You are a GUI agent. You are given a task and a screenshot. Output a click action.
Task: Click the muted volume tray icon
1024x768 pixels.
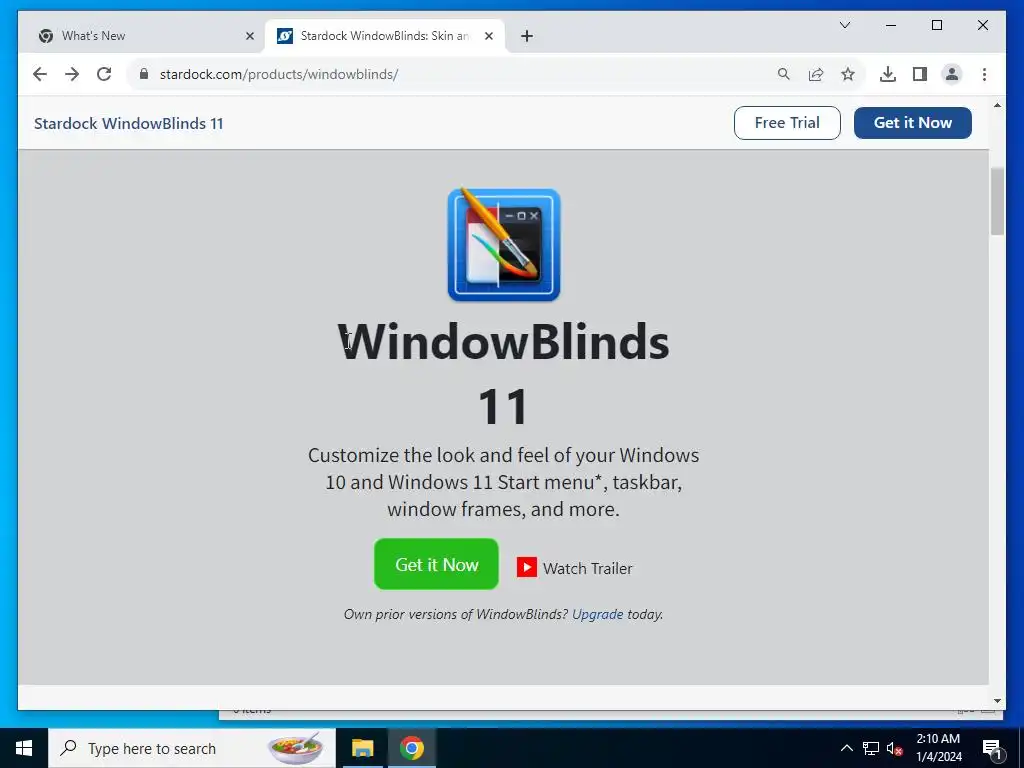coord(894,748)
